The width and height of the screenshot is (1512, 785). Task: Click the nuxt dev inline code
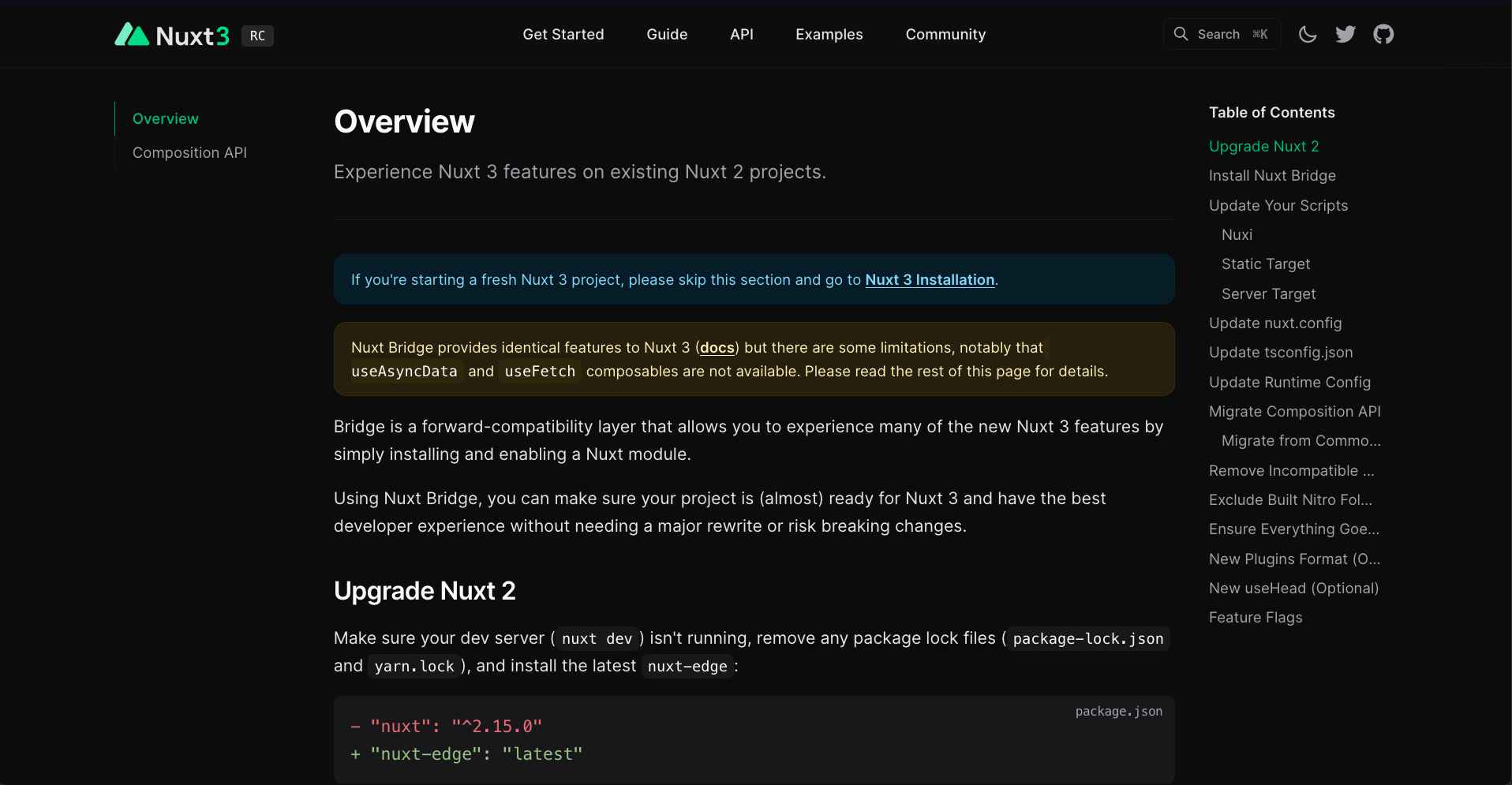point(597,638)
